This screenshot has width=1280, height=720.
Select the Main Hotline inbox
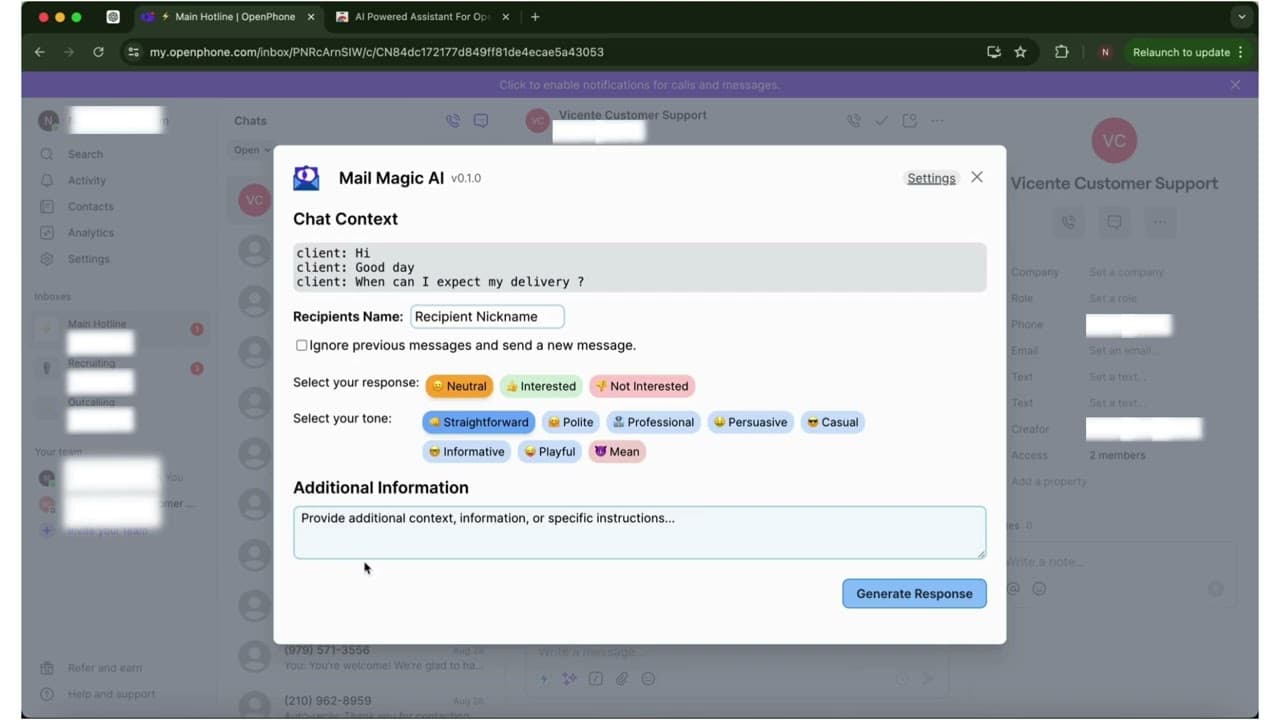click(x=120, y=329)
